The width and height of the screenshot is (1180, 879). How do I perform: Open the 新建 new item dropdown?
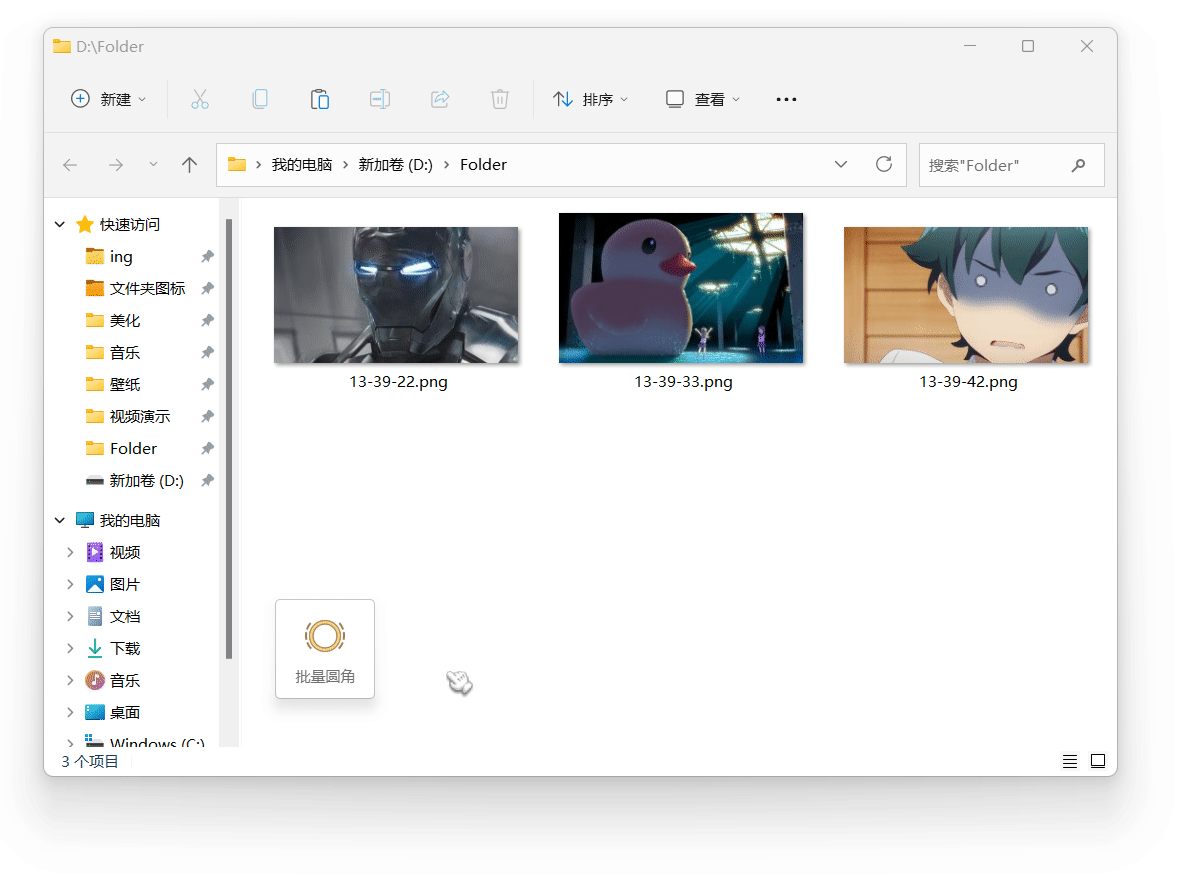click(x=108, y=99)
